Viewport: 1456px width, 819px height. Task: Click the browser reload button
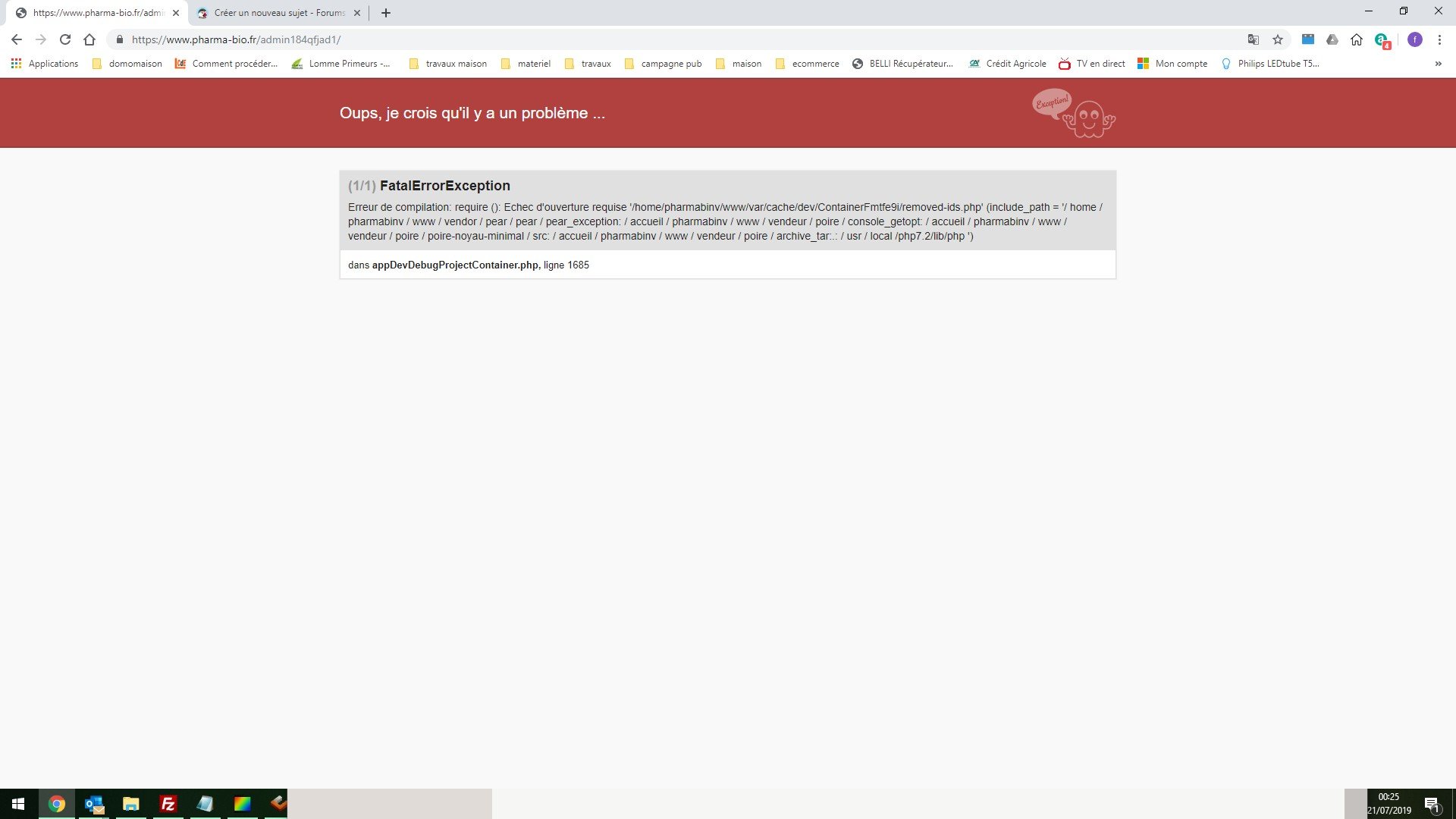coord(65,39)
